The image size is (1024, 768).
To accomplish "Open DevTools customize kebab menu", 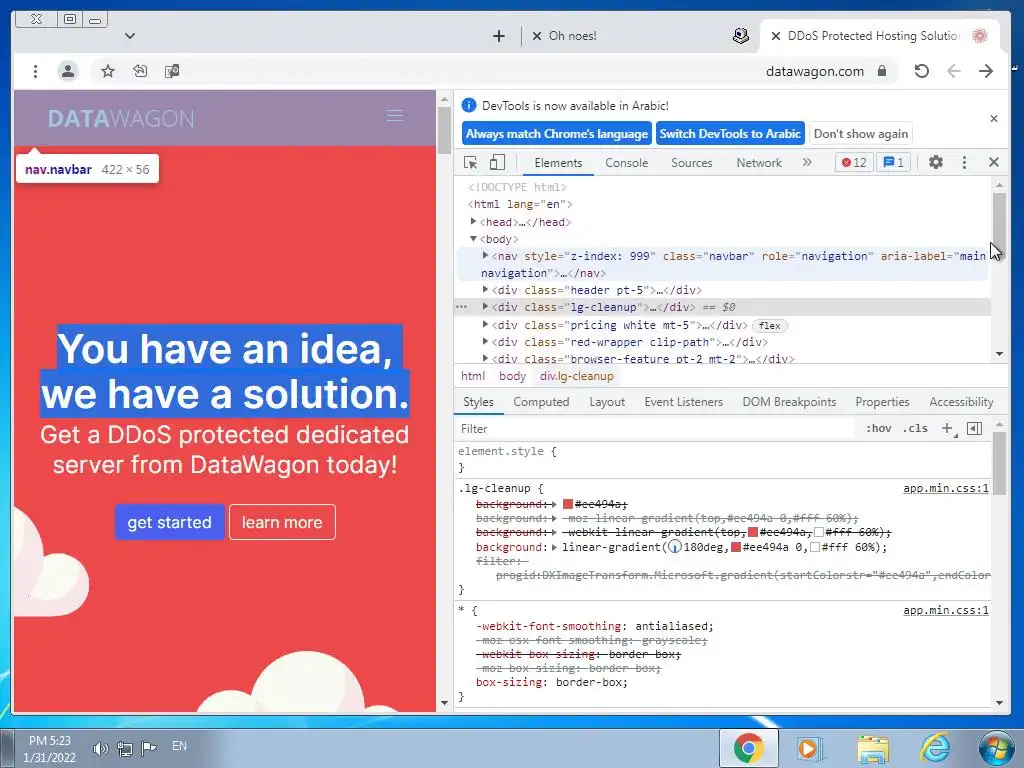I will pos(964,162).
